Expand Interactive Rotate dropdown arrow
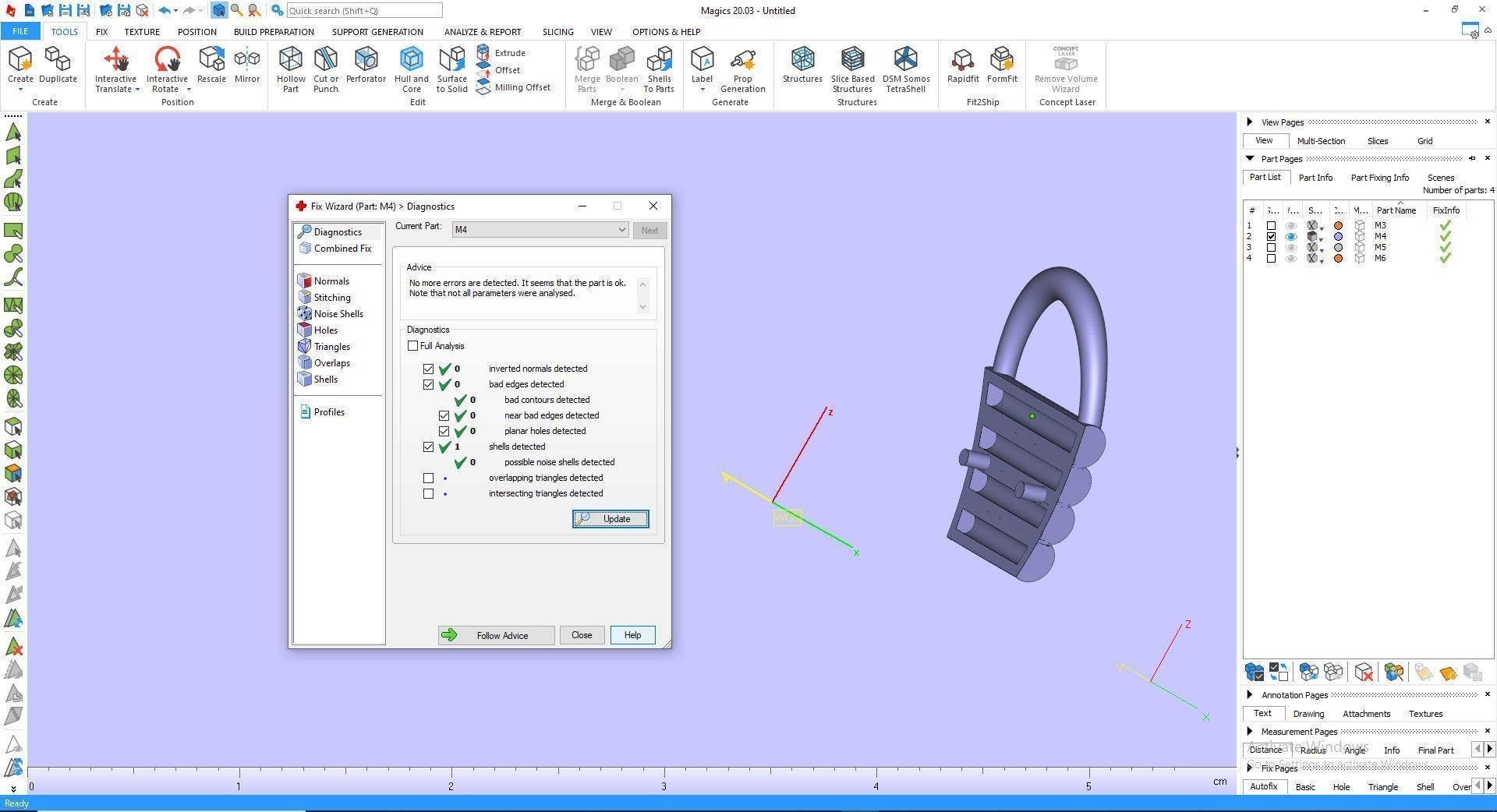Viewport: 1497px width, 812px height. [188, 90]
